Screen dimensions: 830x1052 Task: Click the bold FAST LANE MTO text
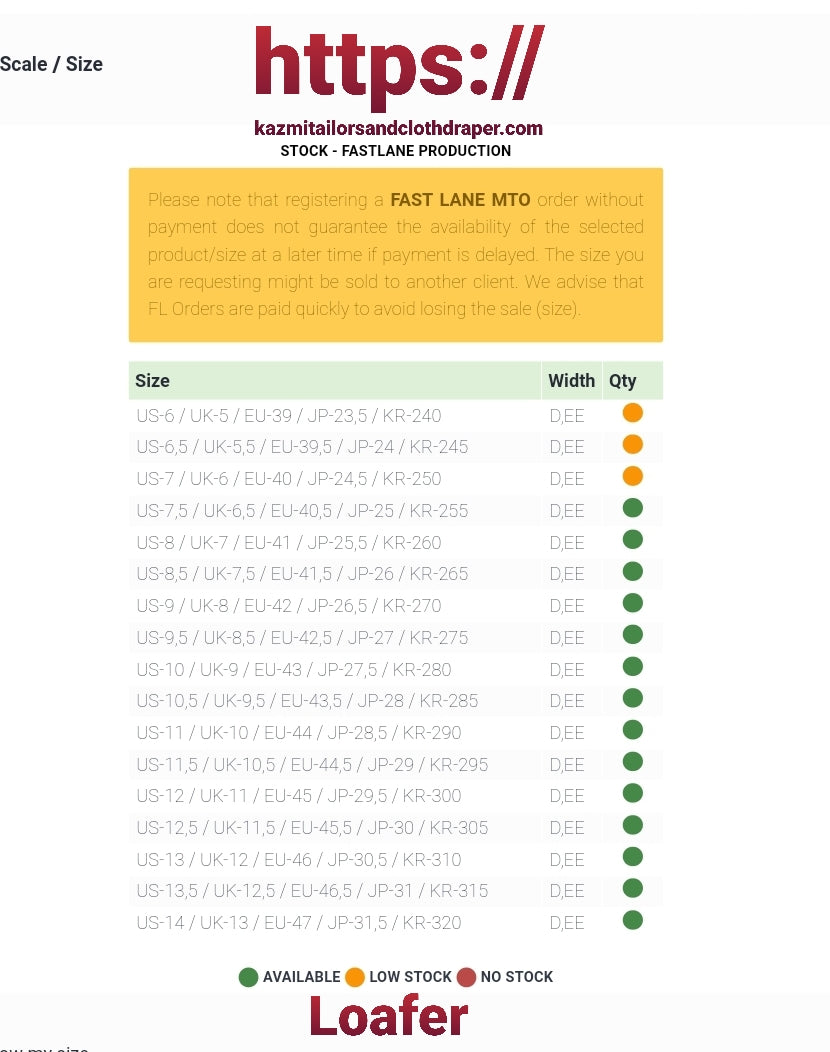pos(460,200)
